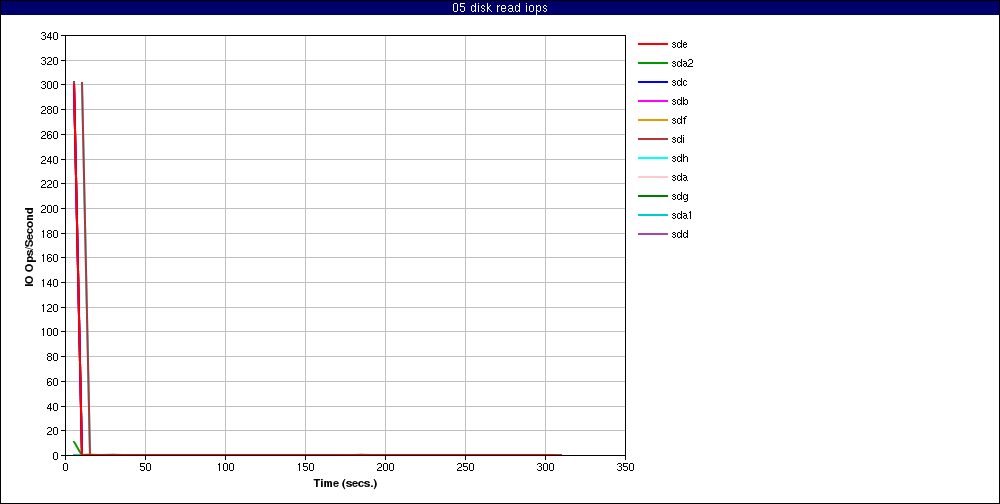This screenshot has width=1000, height=504.
Task: Click the 250 x-axis tick label
Action: point(466,468)
